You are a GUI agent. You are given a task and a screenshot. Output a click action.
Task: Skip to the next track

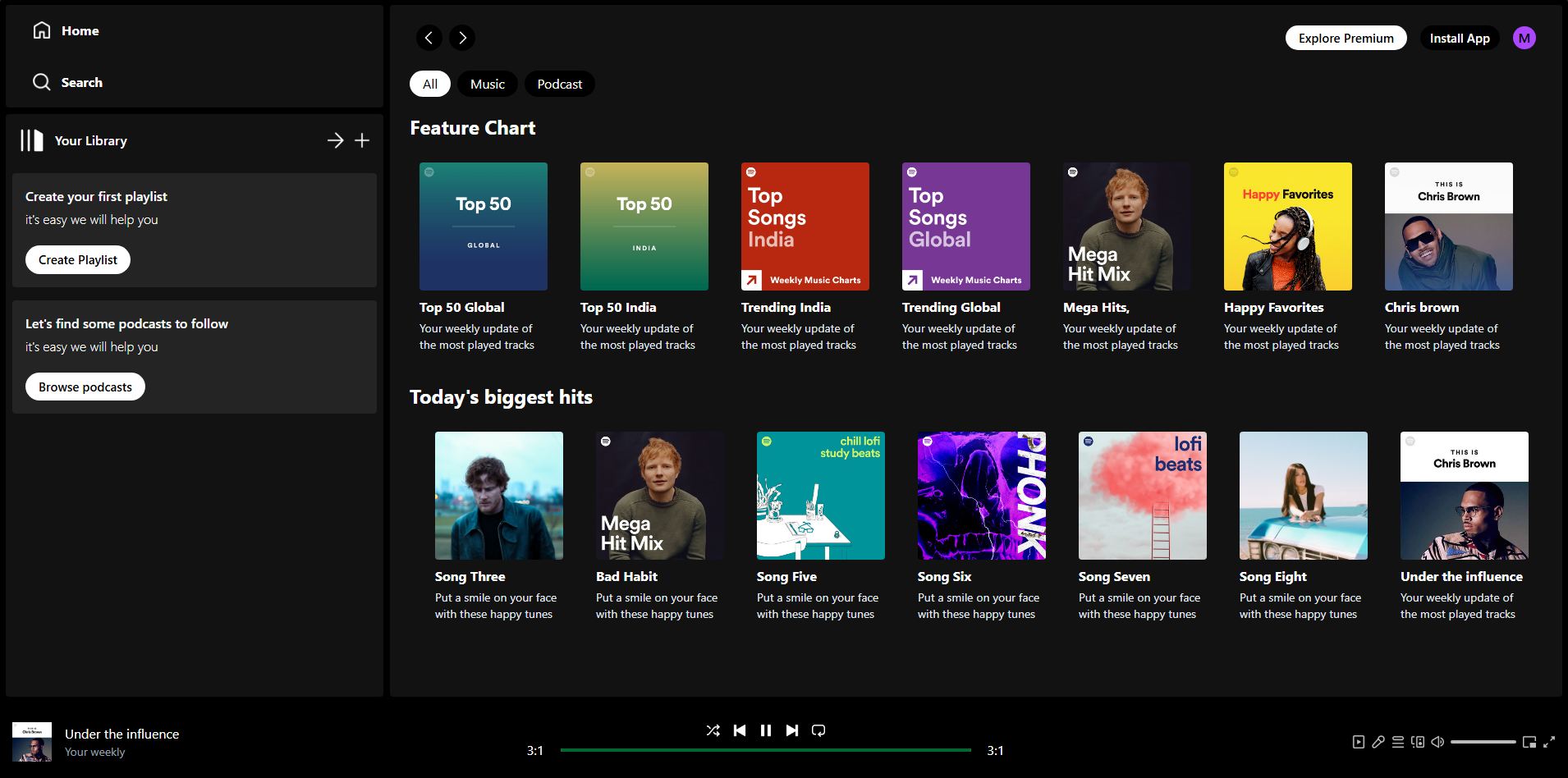(792, 730)
